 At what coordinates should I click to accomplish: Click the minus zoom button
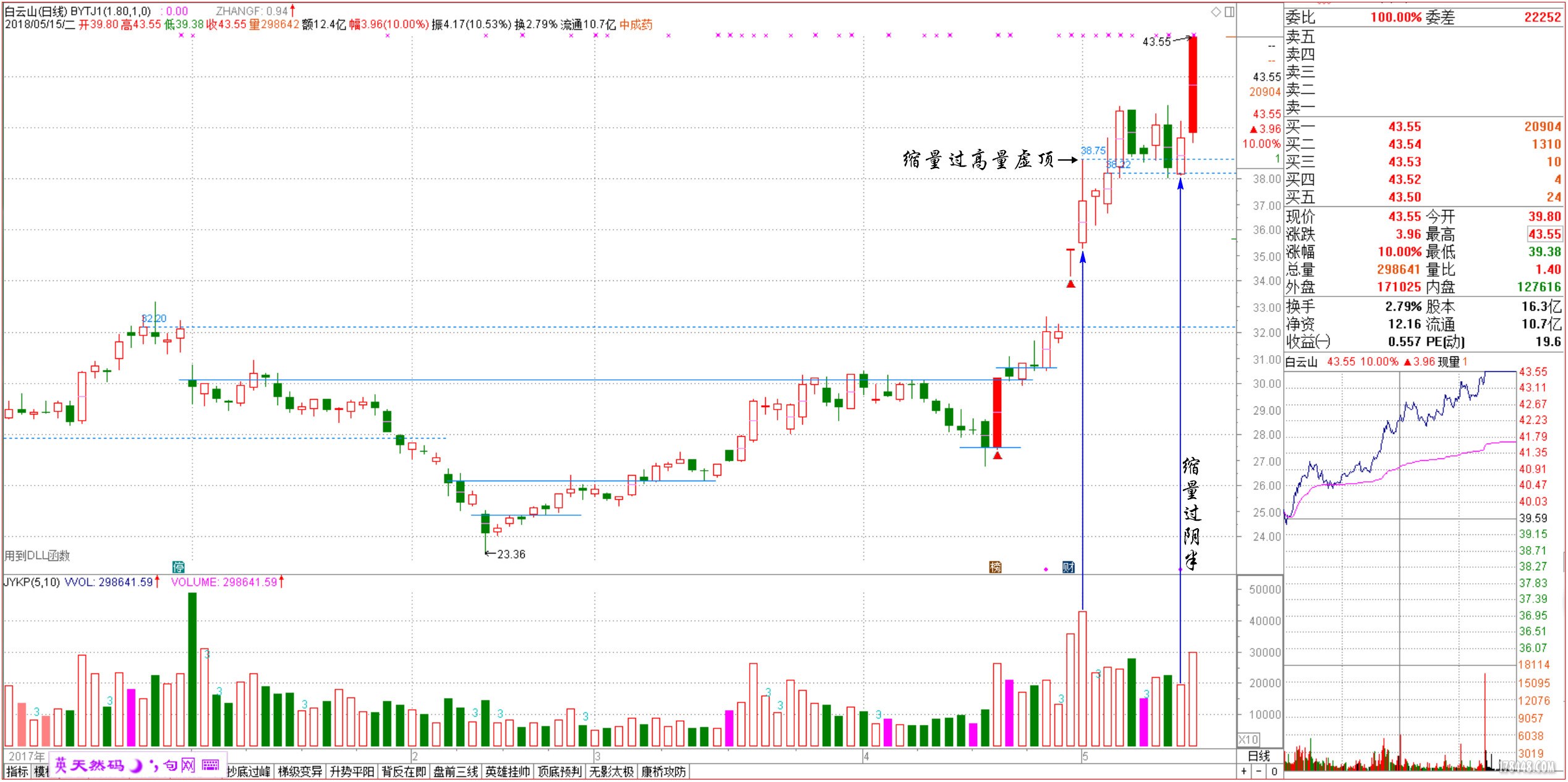point(1258,771)
